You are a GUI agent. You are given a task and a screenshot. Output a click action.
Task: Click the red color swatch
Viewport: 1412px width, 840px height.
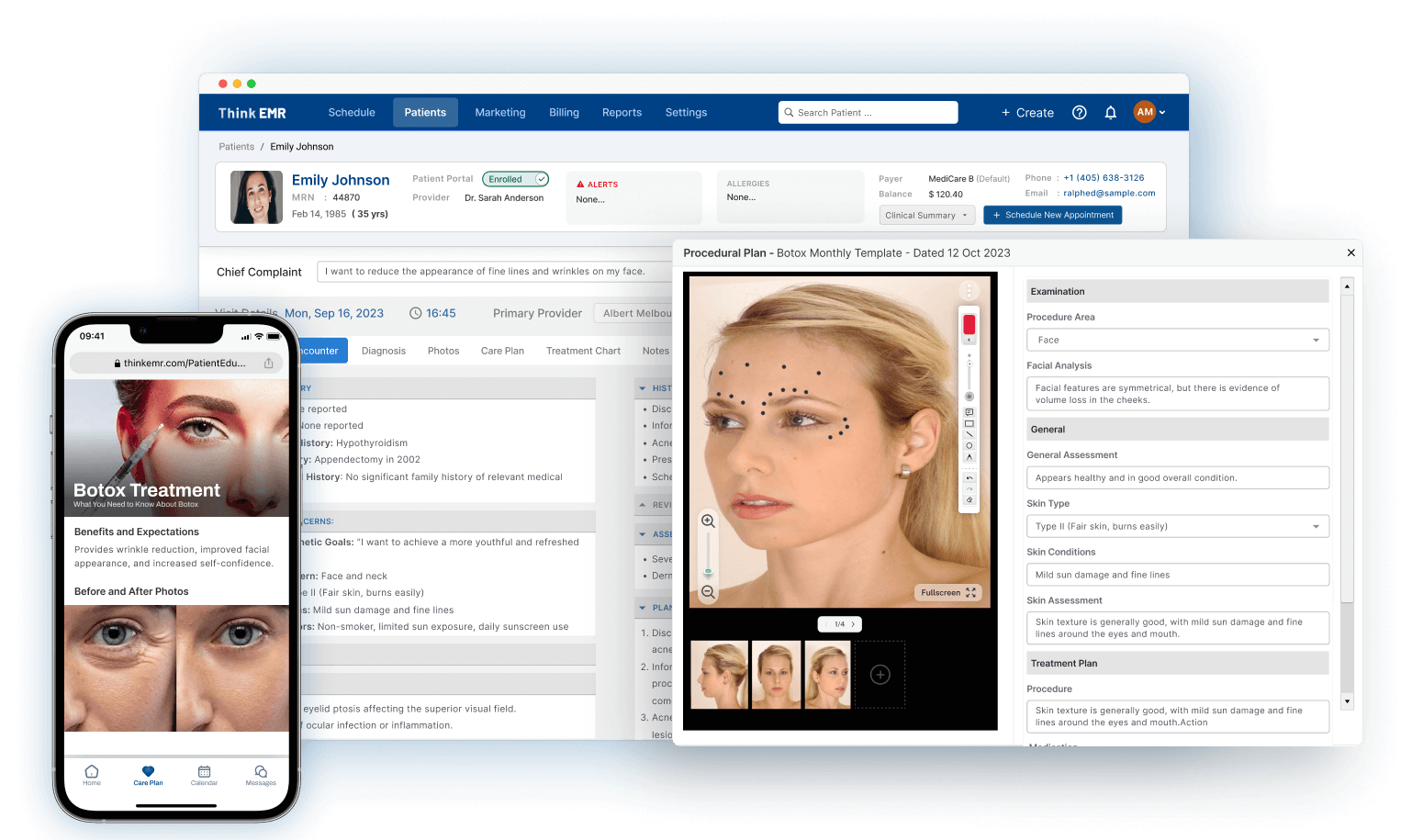(x=969, y=324)
